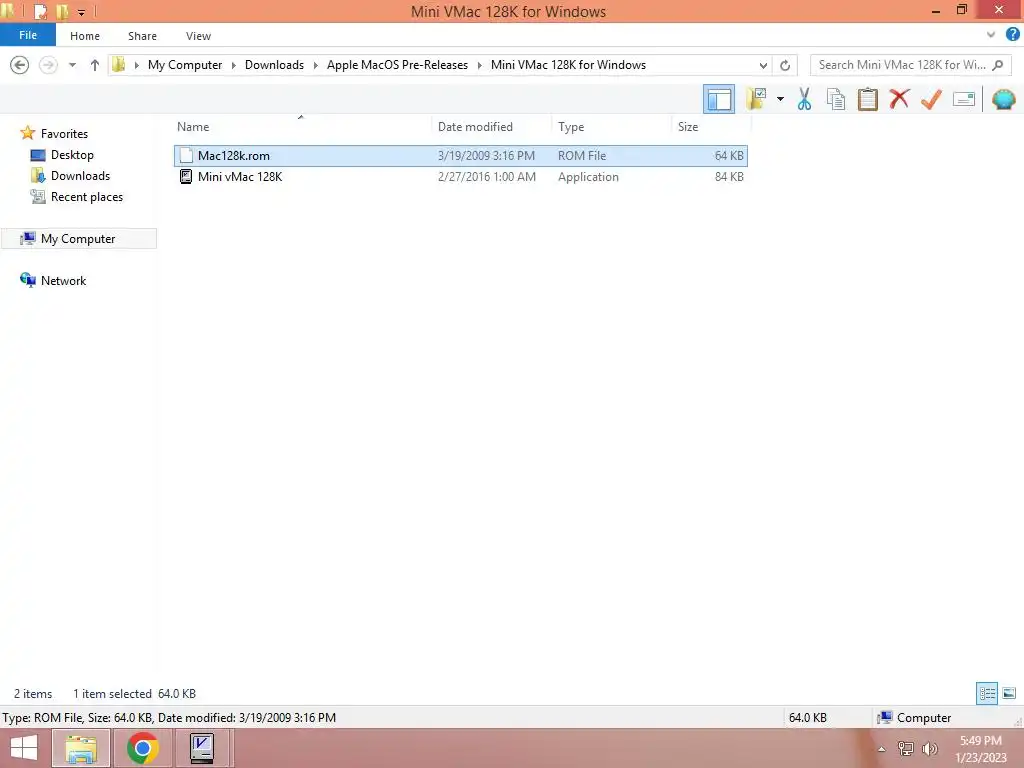Click the Mac128k.rom blank file icon
1024x768 pixels.
click(186, 155)
